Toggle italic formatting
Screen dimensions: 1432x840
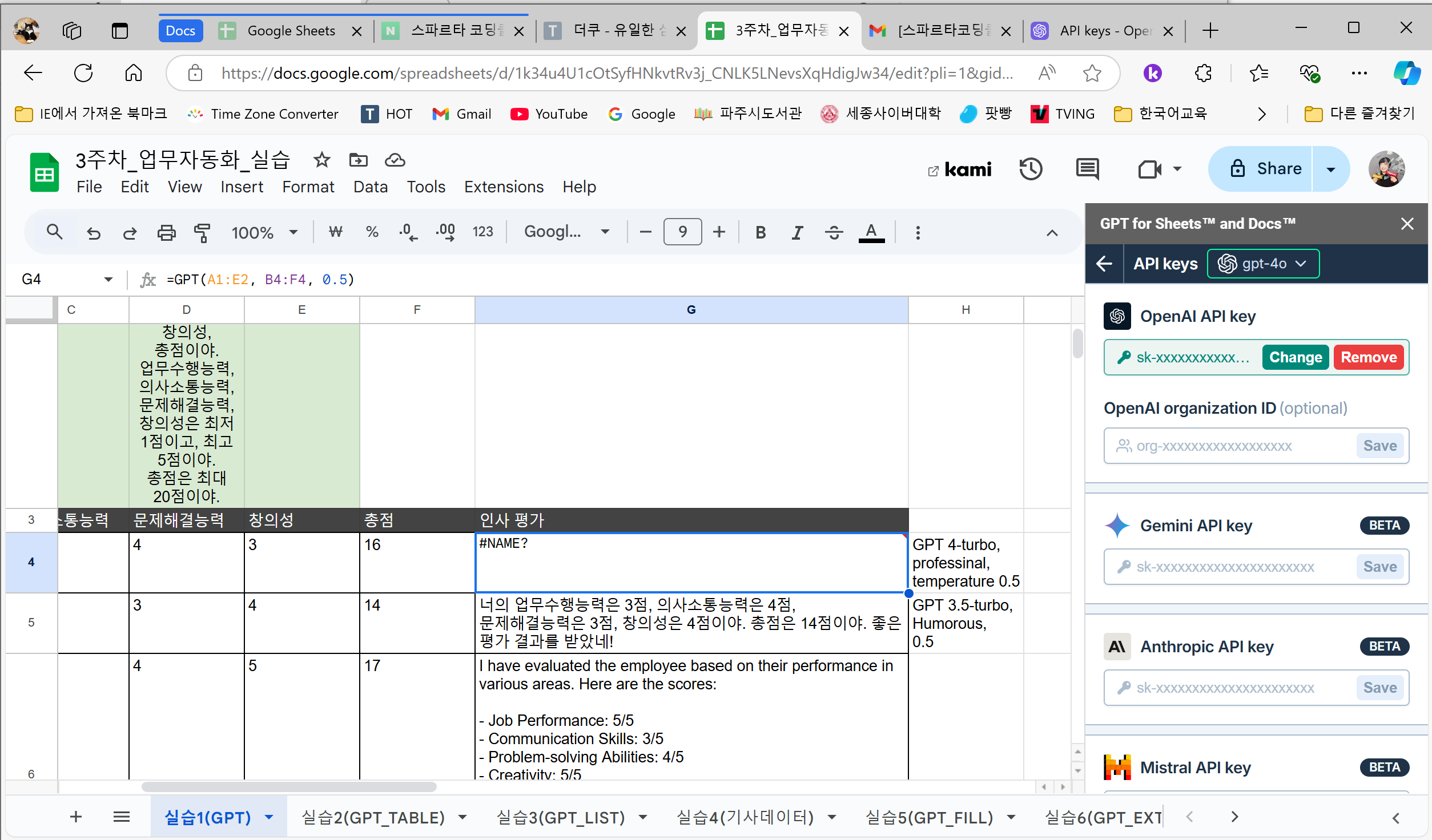tap(797, 232)
